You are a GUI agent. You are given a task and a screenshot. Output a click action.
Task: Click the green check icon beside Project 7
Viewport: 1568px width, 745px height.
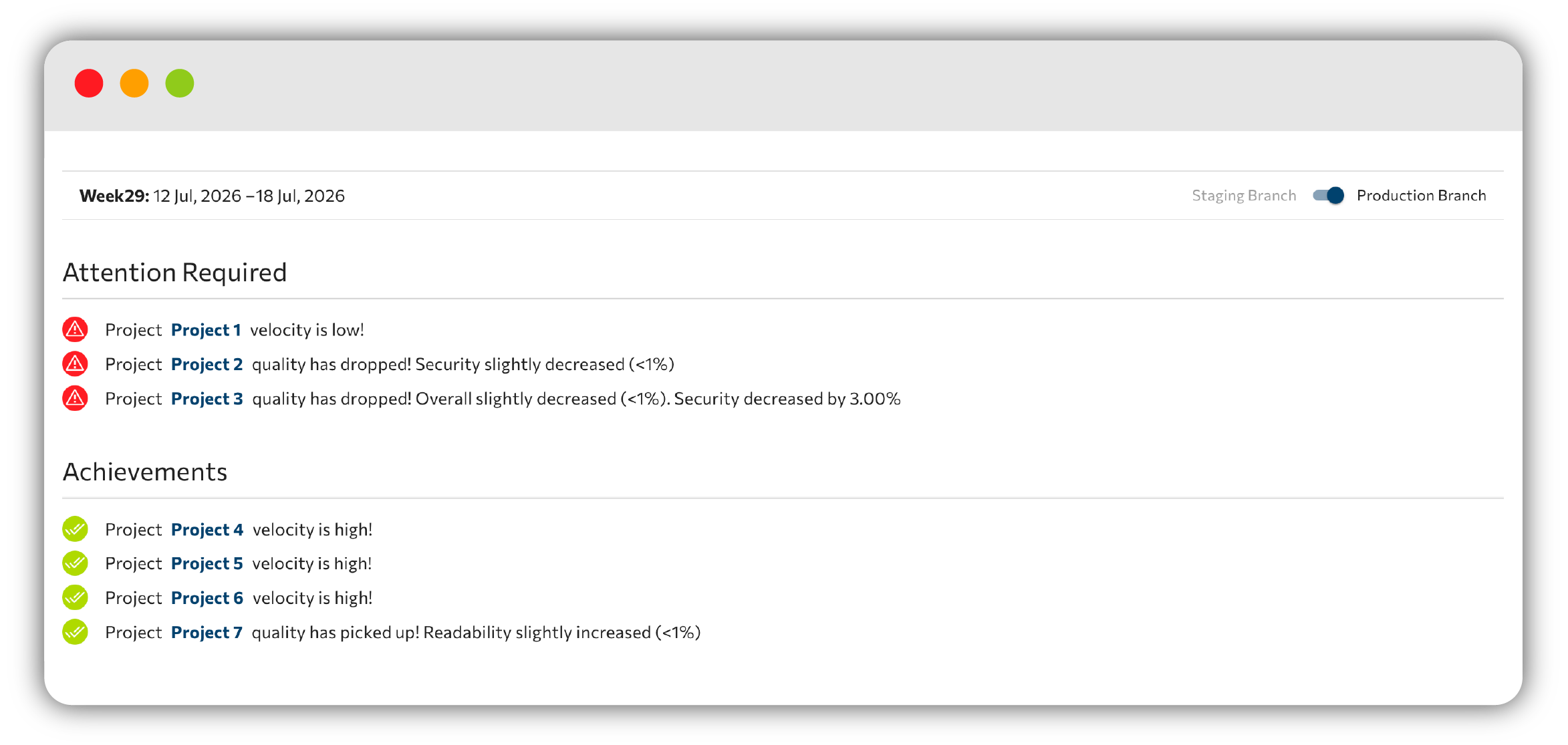75,632
